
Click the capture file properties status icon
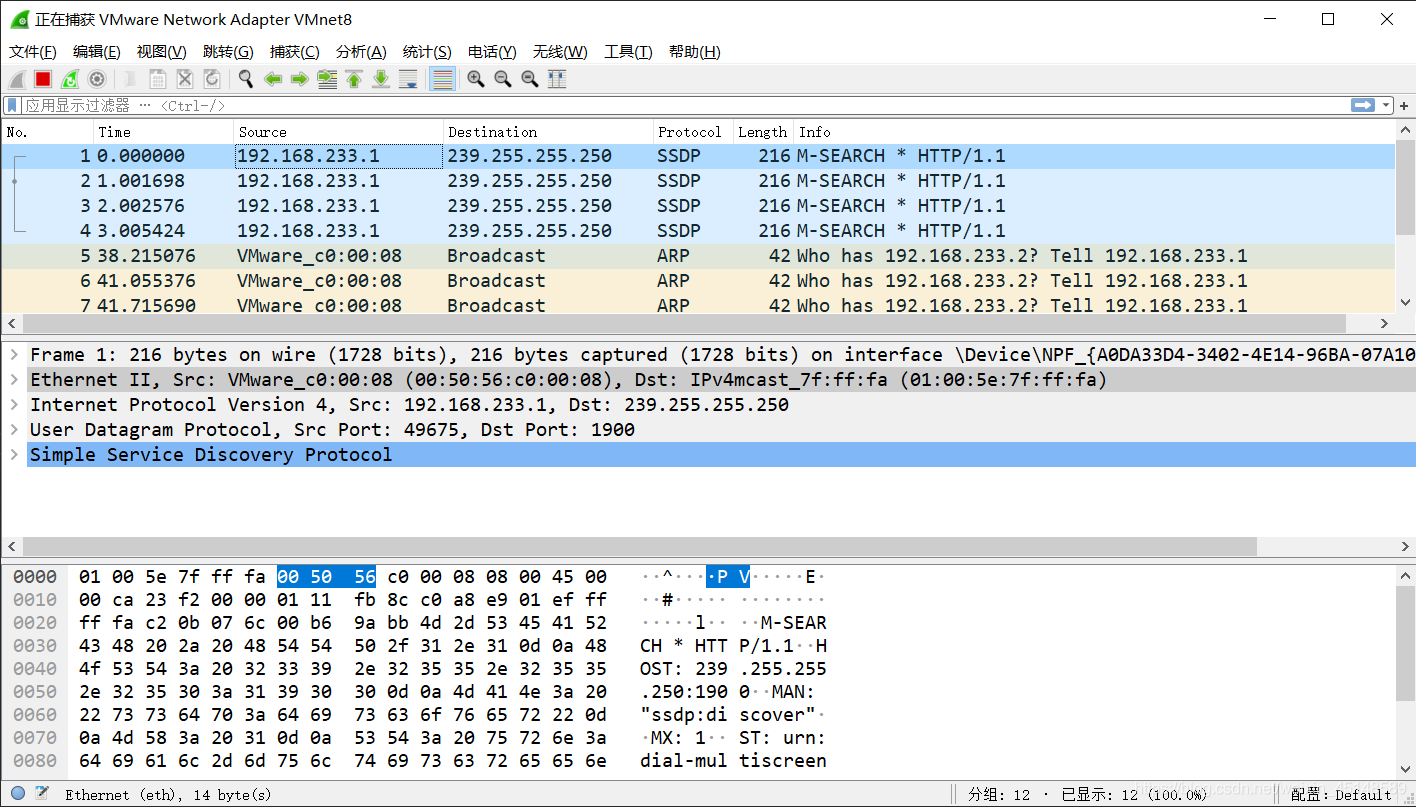pyautogui.click(x=42, y=794)
